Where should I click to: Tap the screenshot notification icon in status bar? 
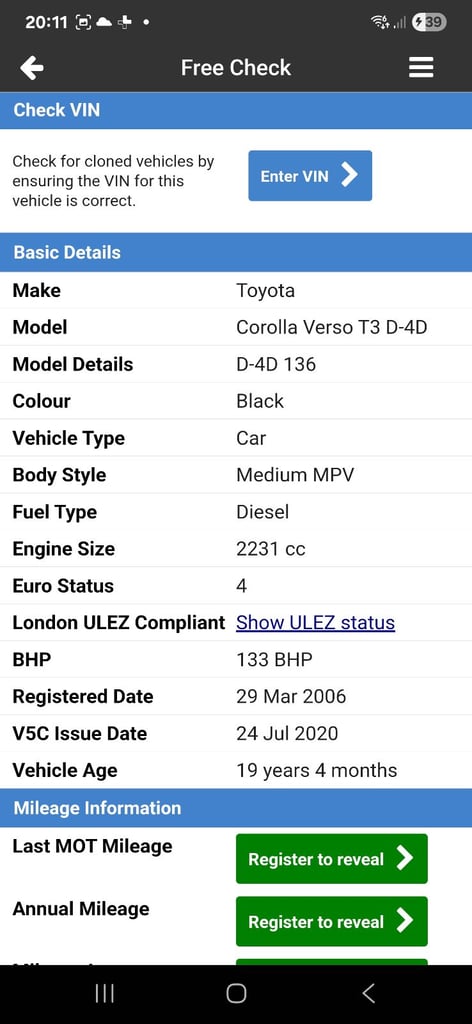84,22
